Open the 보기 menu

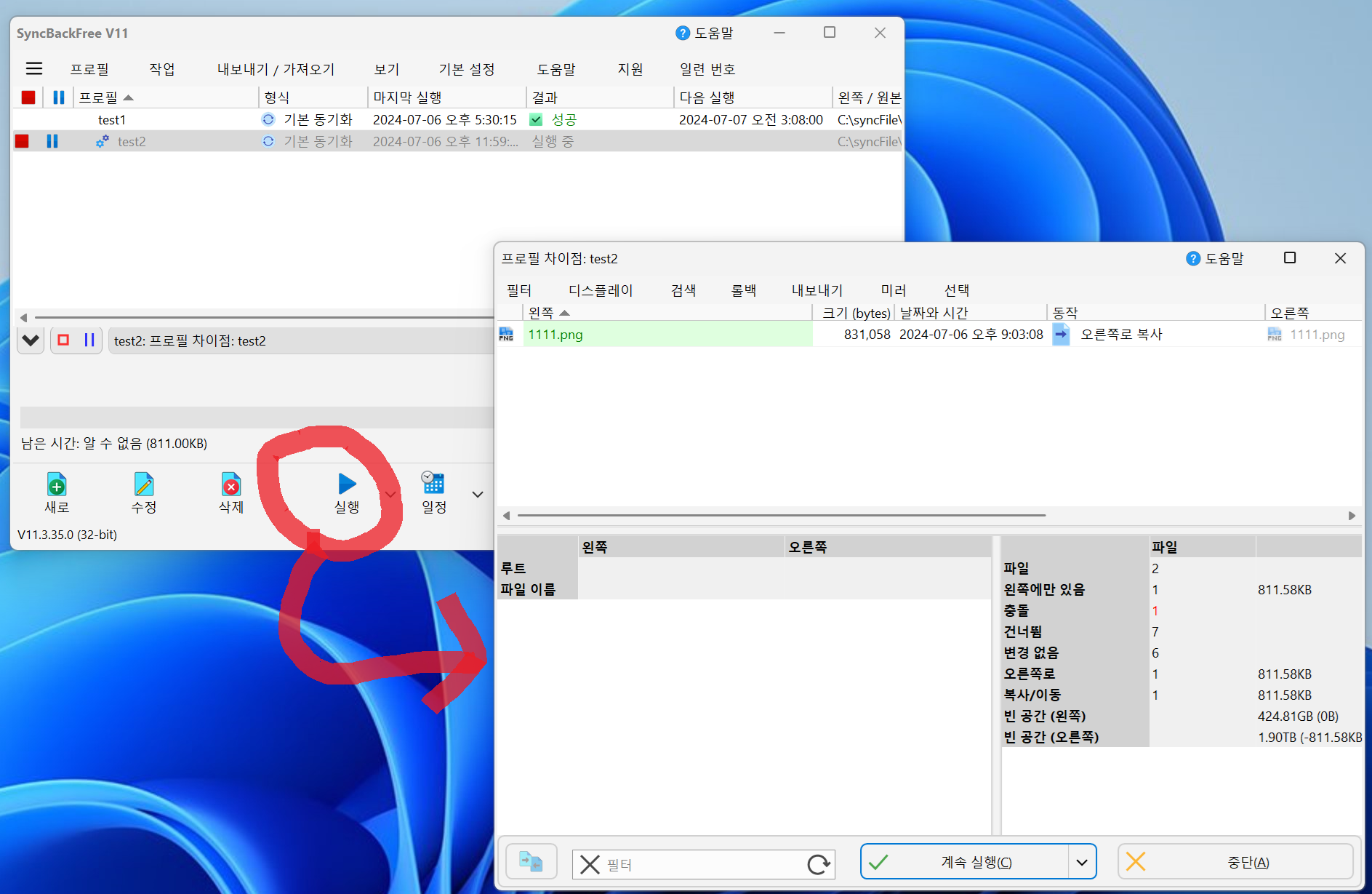[387, 69]
